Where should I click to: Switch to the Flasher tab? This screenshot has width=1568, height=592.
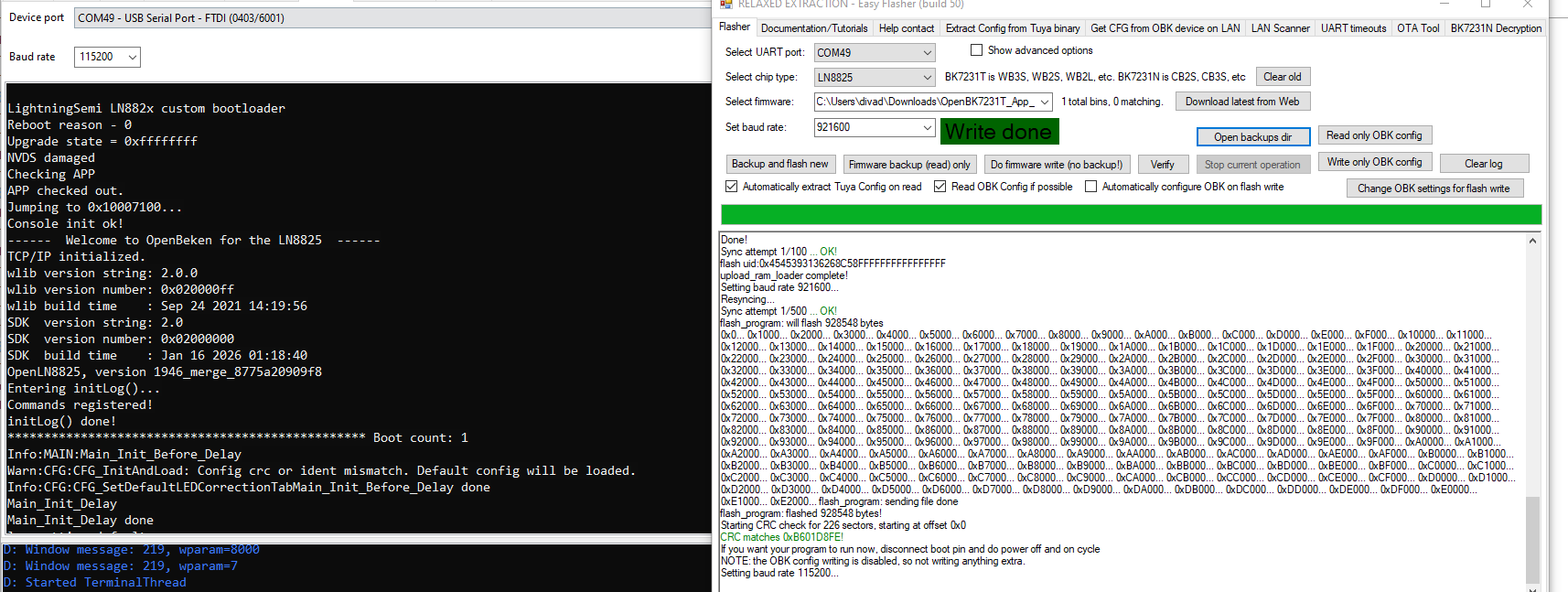point(735,27)
